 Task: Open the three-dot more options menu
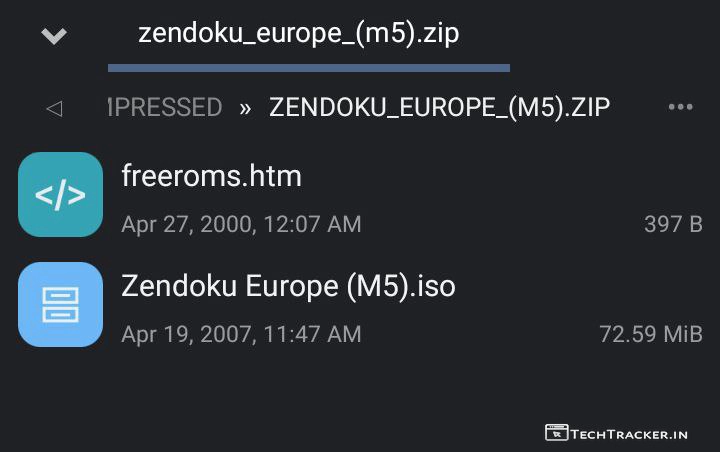(x=680, y=107)
